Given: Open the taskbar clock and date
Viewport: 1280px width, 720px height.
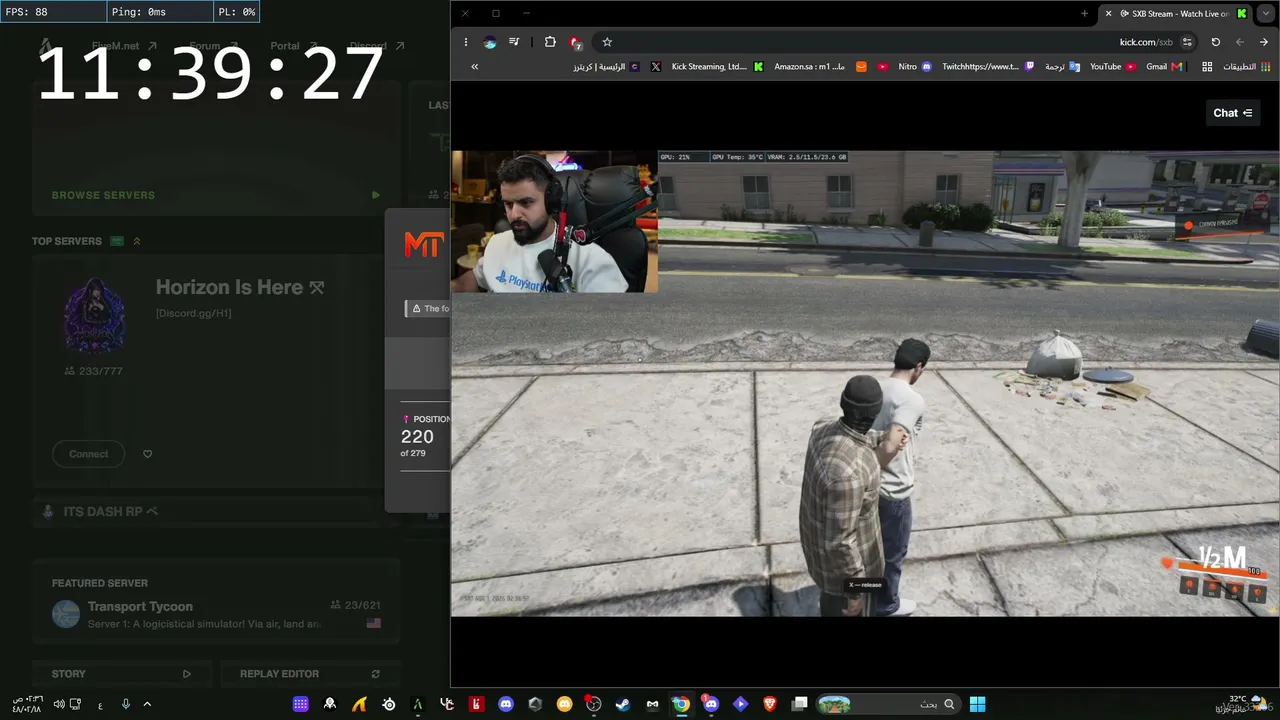Looking at the screenshot, I should (x=26, y=704).
